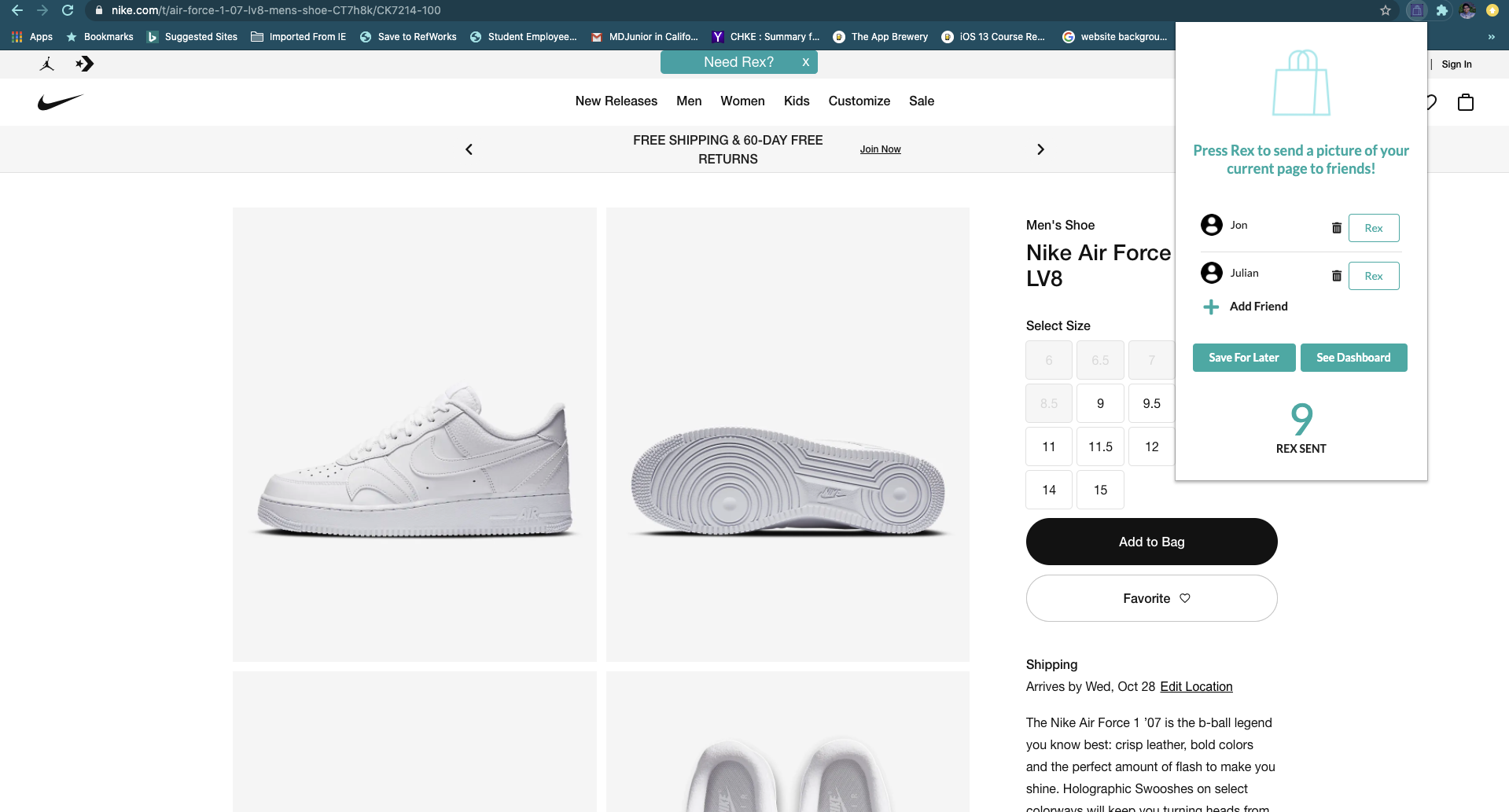Show next promo banner message

(x=1040, y=149)
